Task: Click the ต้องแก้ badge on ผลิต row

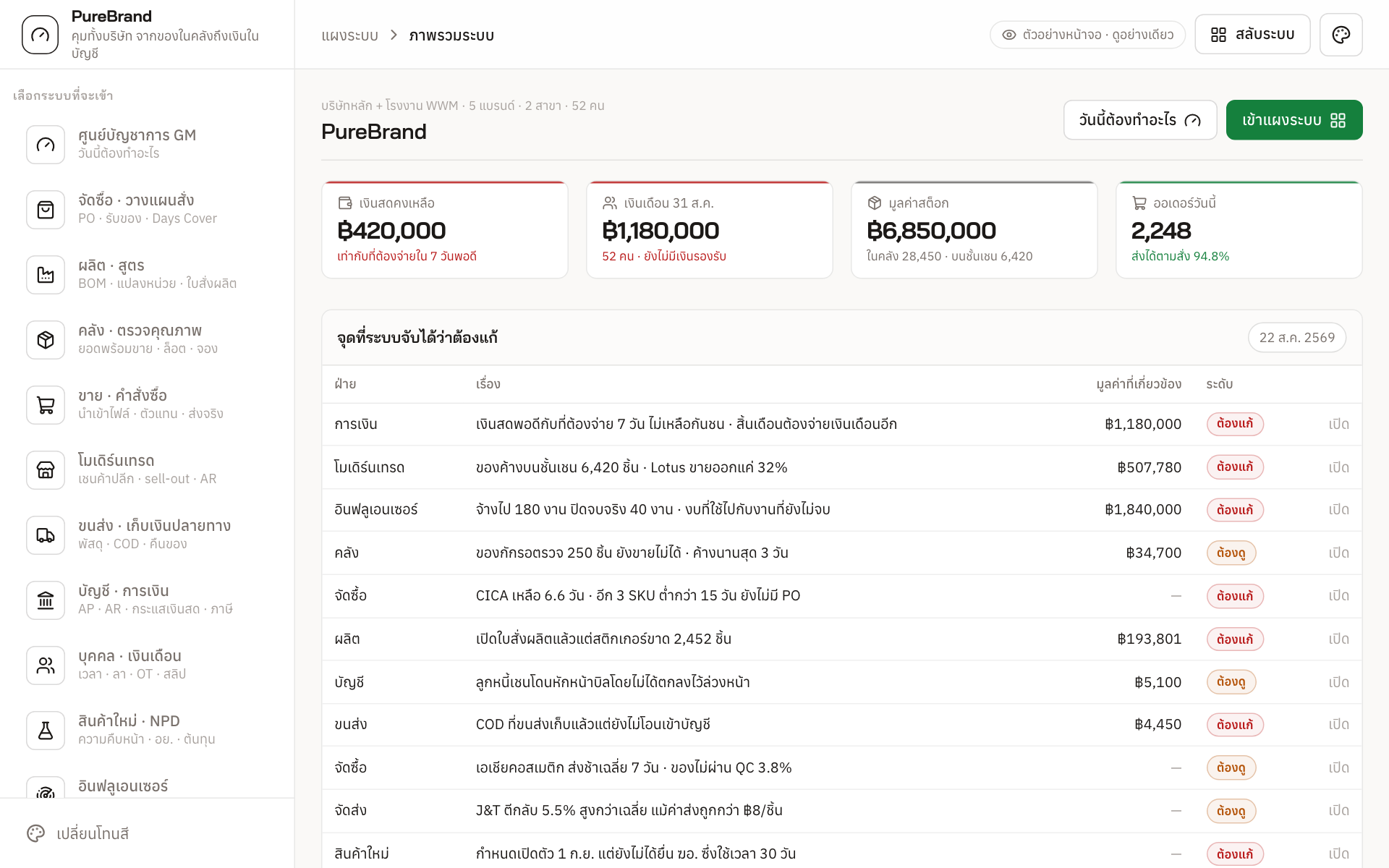Action: (1235, 639)
